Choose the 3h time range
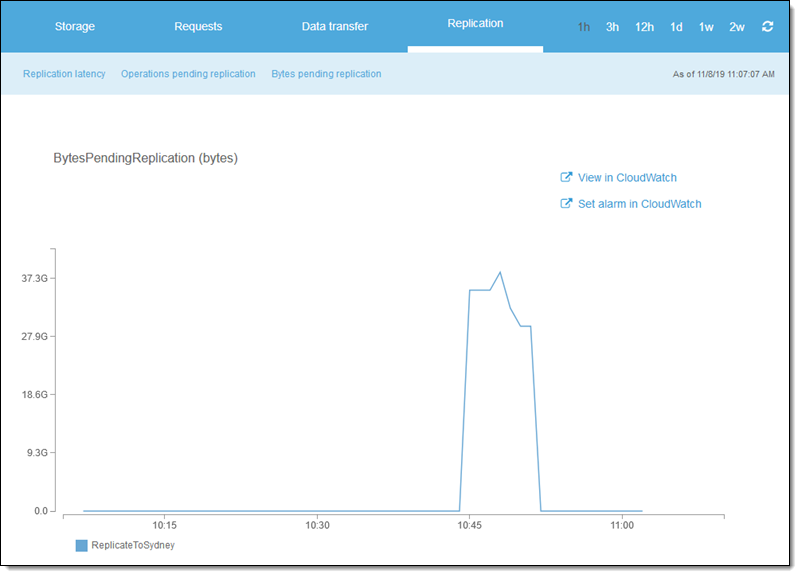Image resolution: width=800 pixels, height=576 pixels. click(x=612, y=27)
